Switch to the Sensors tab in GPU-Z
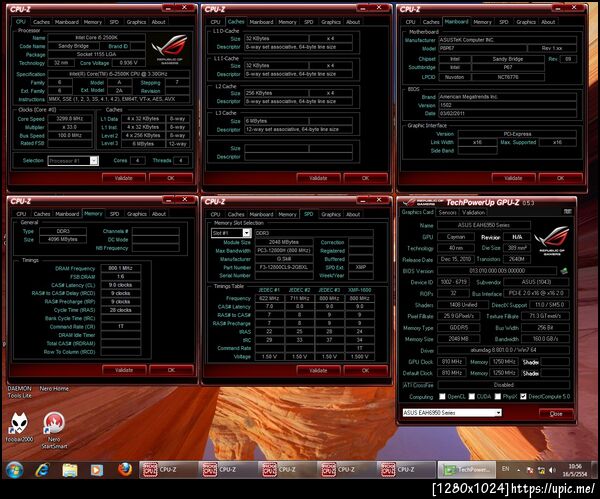Screen dimensions: 600x499 coord(447,212)
